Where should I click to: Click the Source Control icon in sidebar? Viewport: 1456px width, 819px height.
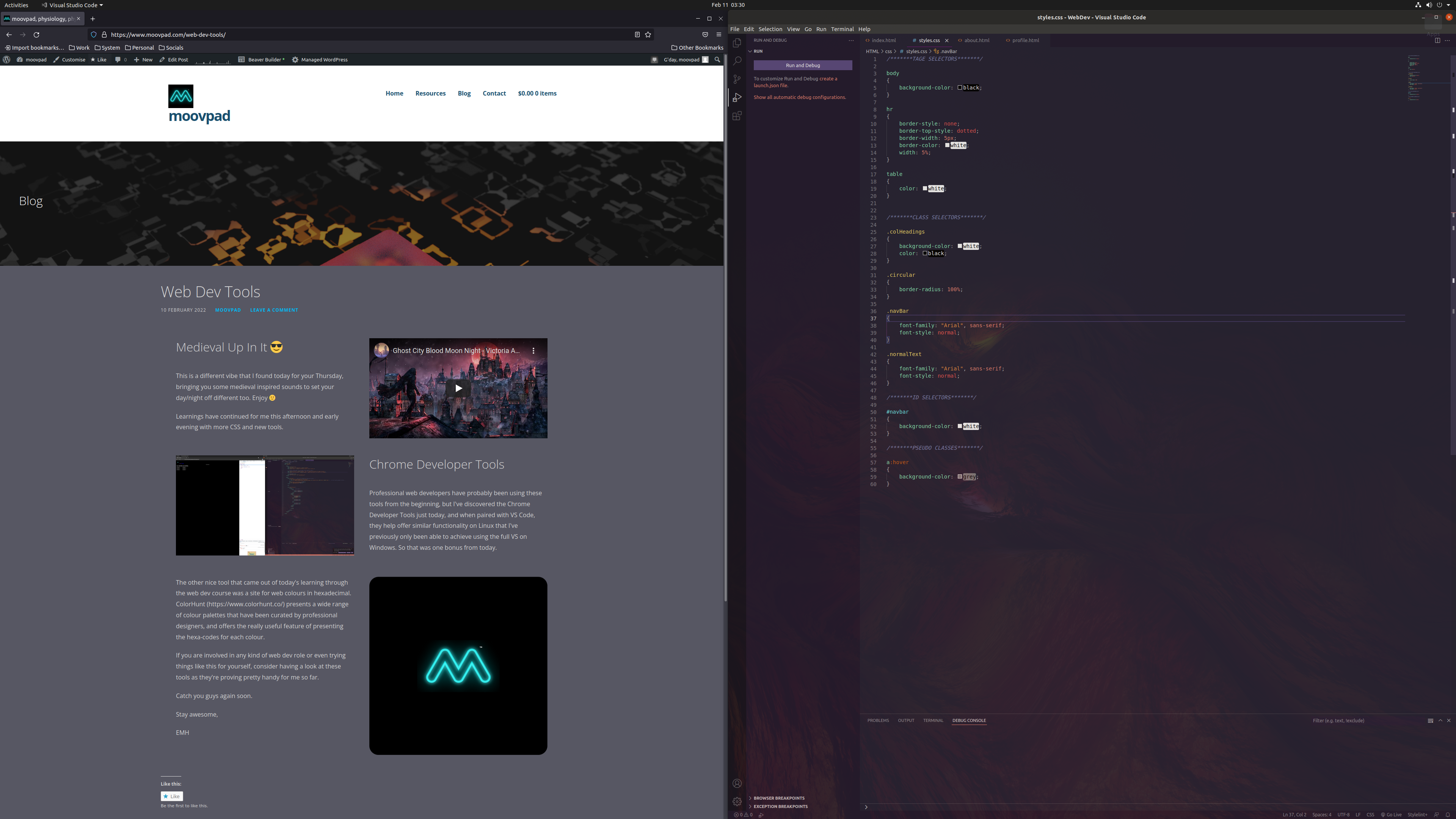click(737, 79)
